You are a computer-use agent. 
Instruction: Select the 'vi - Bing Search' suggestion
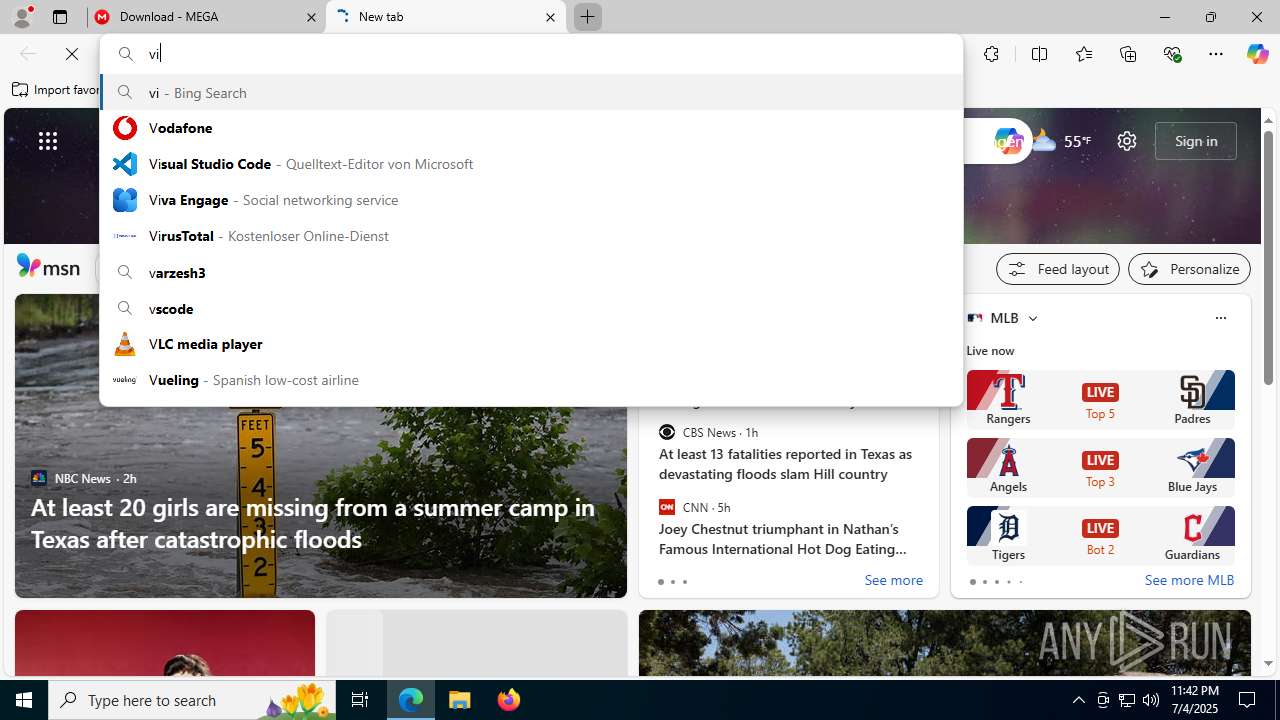click(x=531, y=92)
